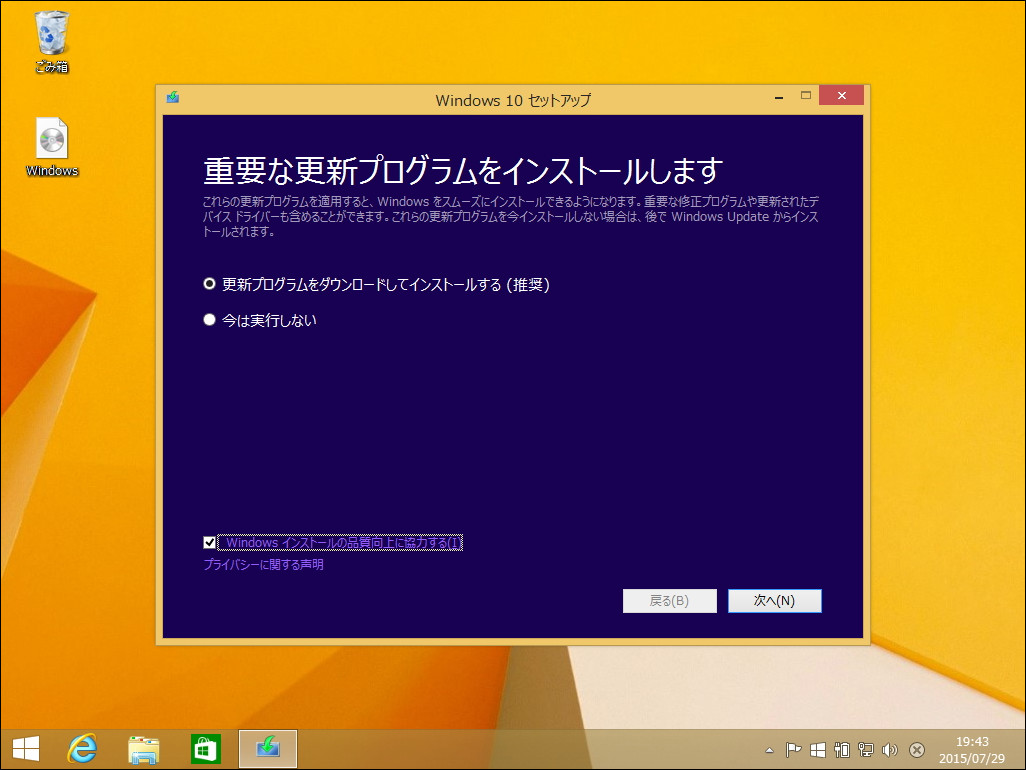This screenshot has height=770, width=1026.
Task: Open the Windows disc icon on the desktop
Action: click(50, 140)
